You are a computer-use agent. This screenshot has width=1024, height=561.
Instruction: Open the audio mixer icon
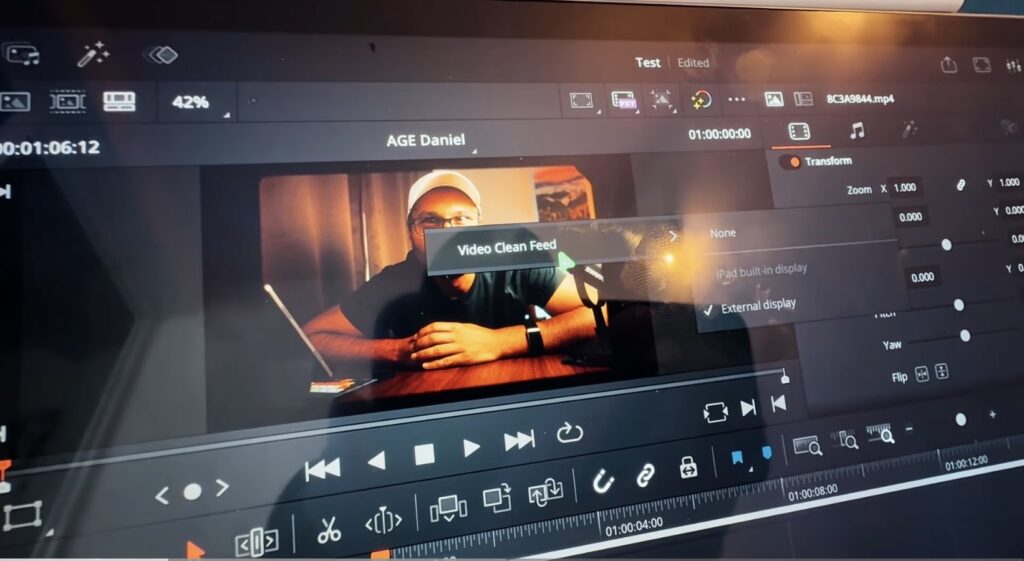pyautogui.click(x=1013, y=65)
